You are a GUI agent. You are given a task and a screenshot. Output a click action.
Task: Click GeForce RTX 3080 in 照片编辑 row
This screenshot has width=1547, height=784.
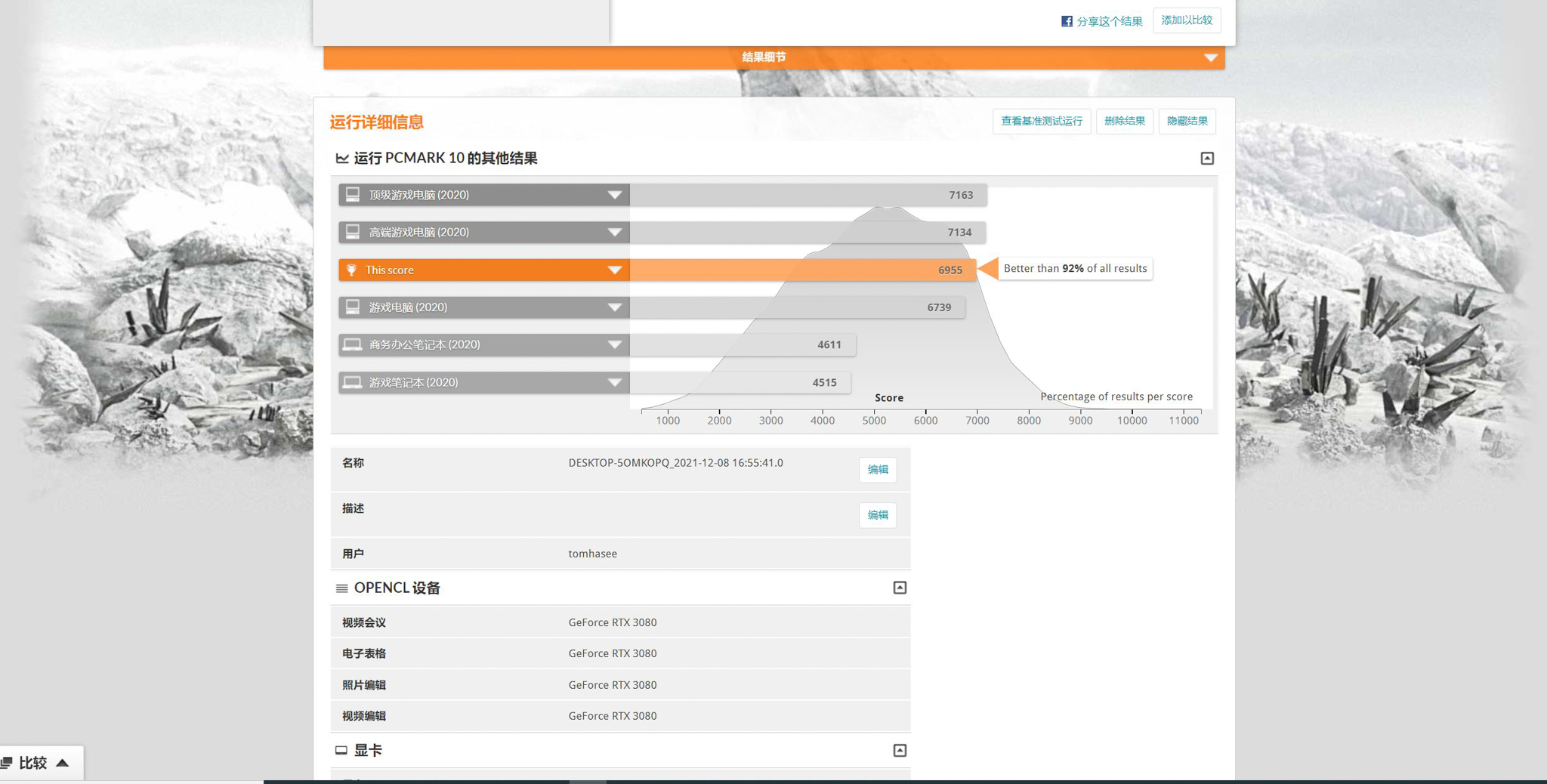coord(613,685)
